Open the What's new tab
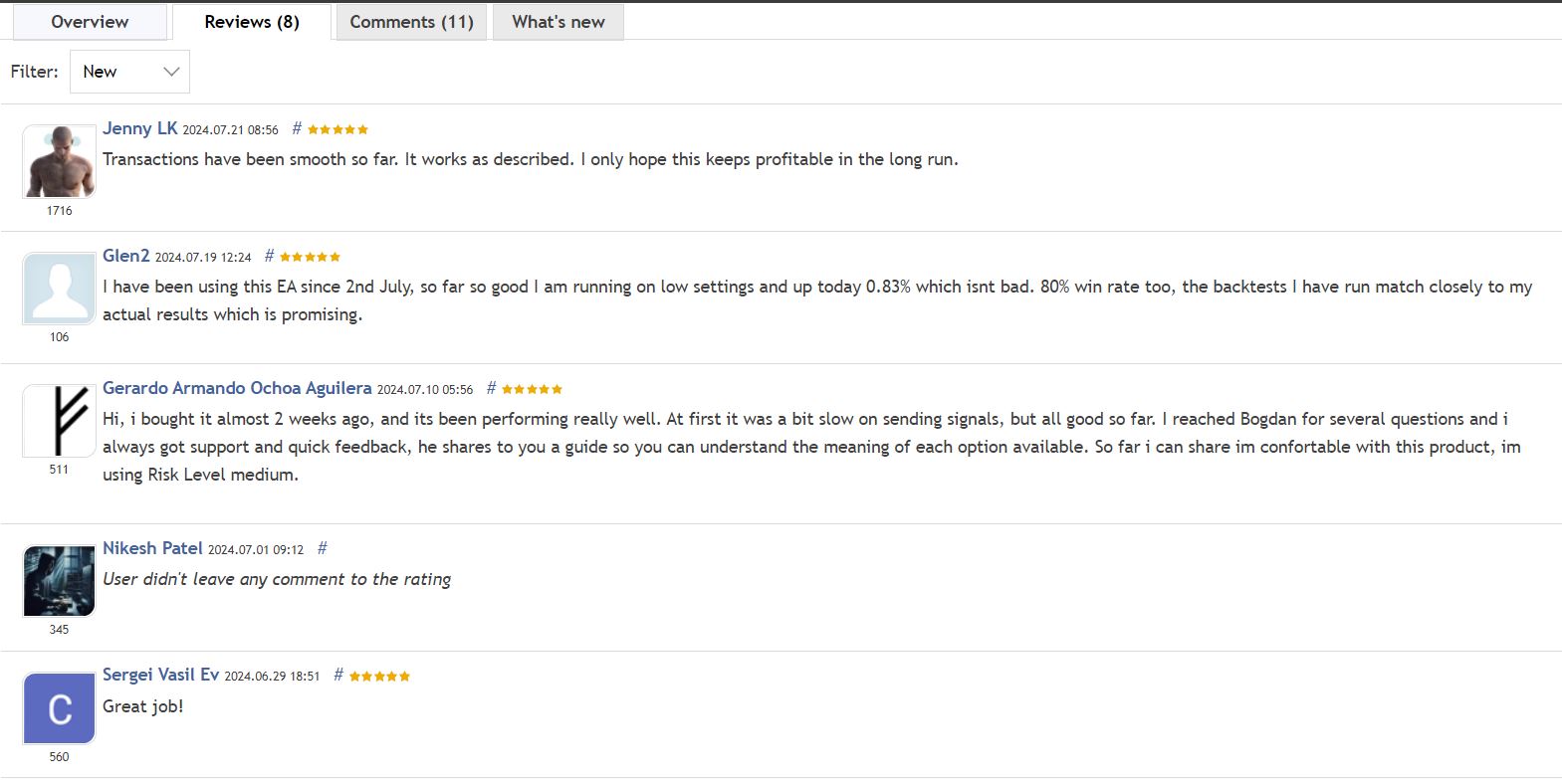The width and height of the screenshot is (1562, 784). (558, 21)
